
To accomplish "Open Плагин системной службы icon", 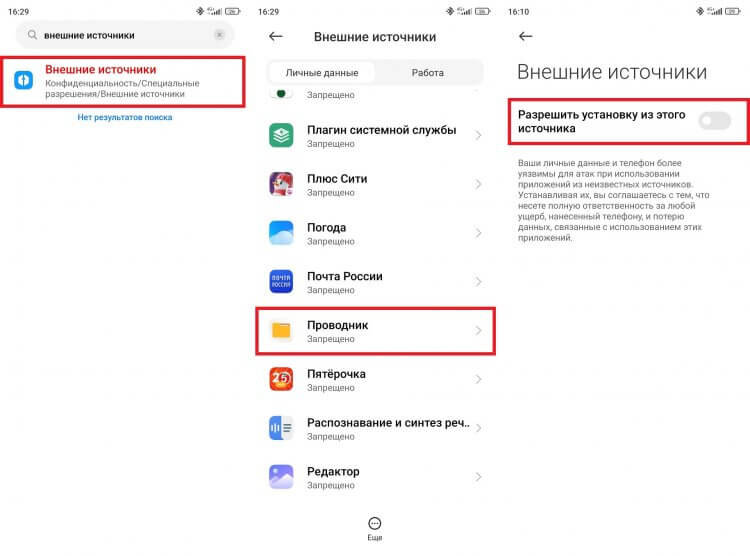I will click(281, 135).
